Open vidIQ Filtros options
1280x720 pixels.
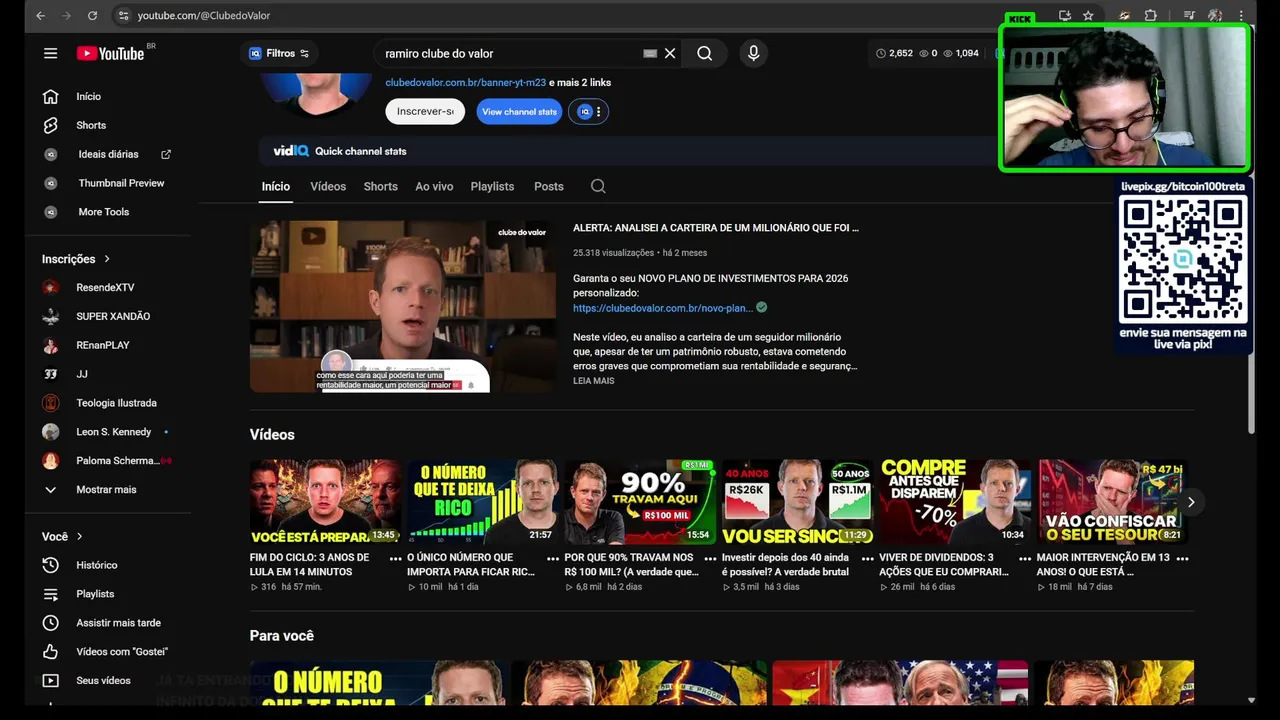[279, 53]
